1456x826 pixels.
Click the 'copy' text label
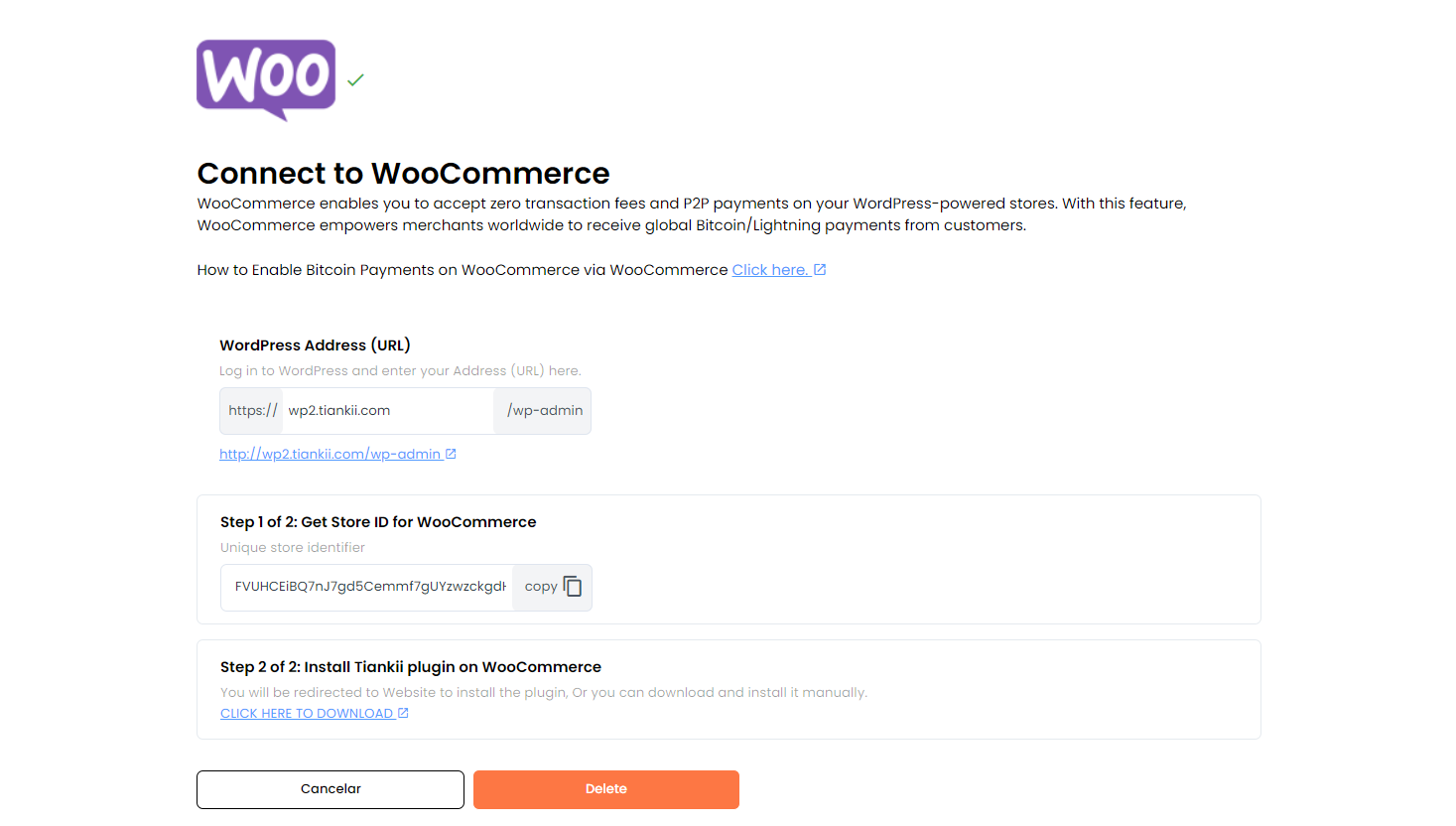pos(541,587)
